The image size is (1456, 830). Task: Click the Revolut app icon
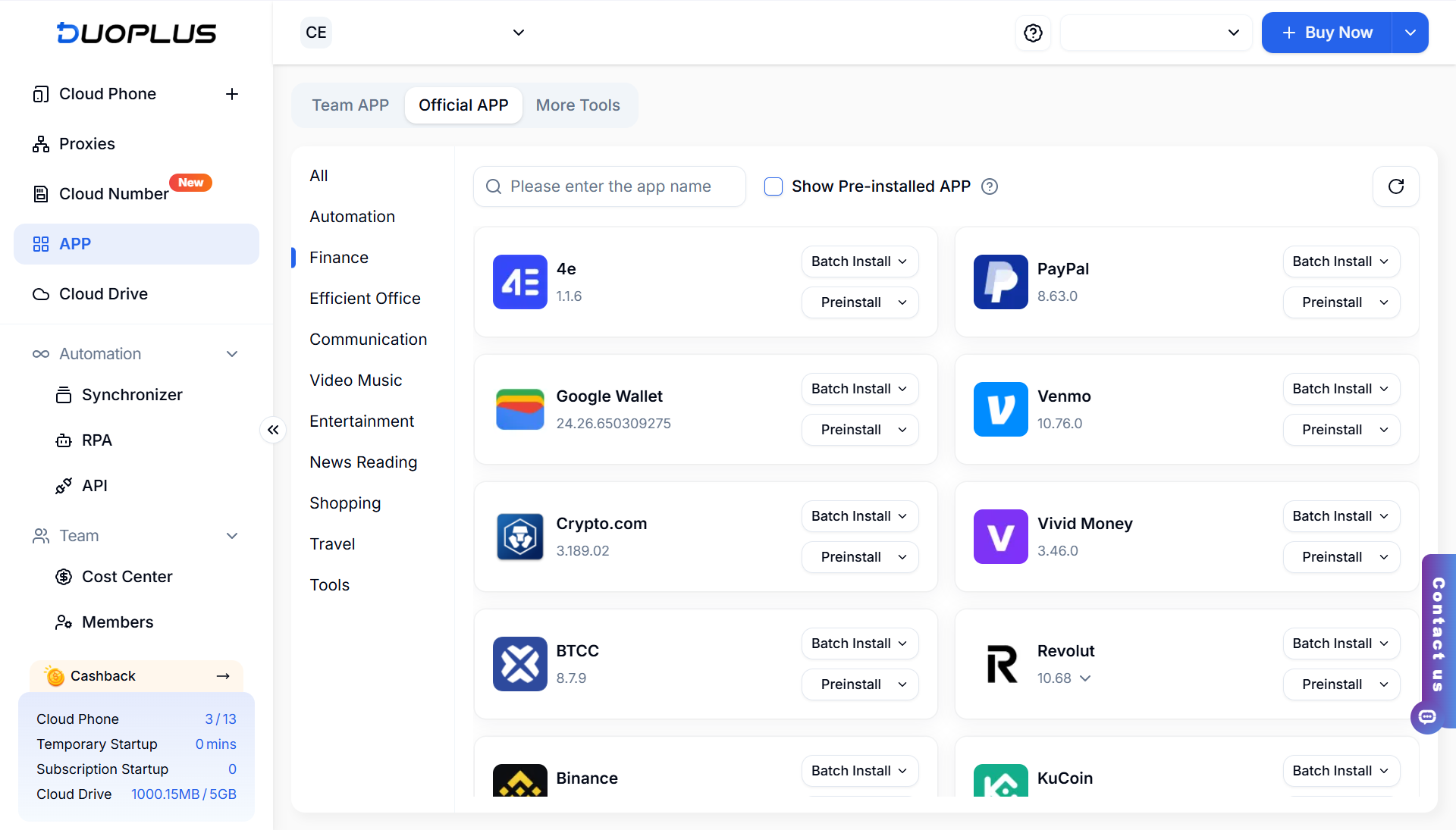coord(1001,664)
